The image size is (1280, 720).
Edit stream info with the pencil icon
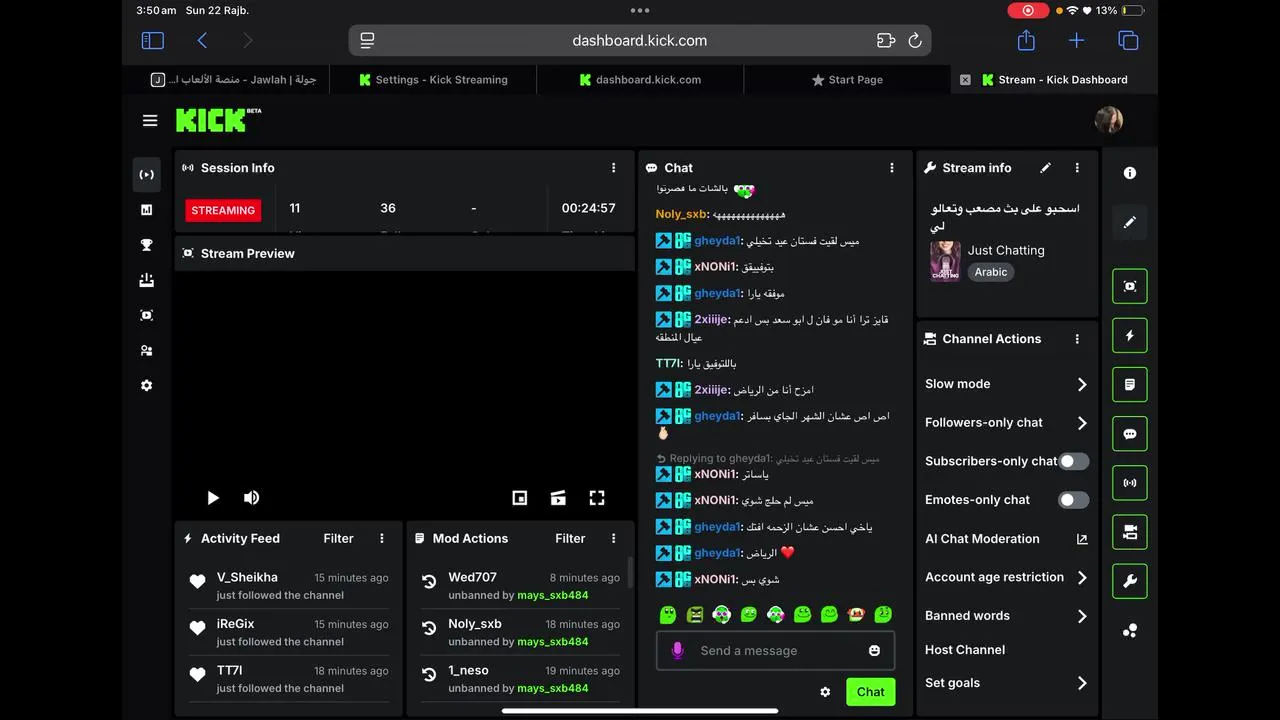[1046, 168]
